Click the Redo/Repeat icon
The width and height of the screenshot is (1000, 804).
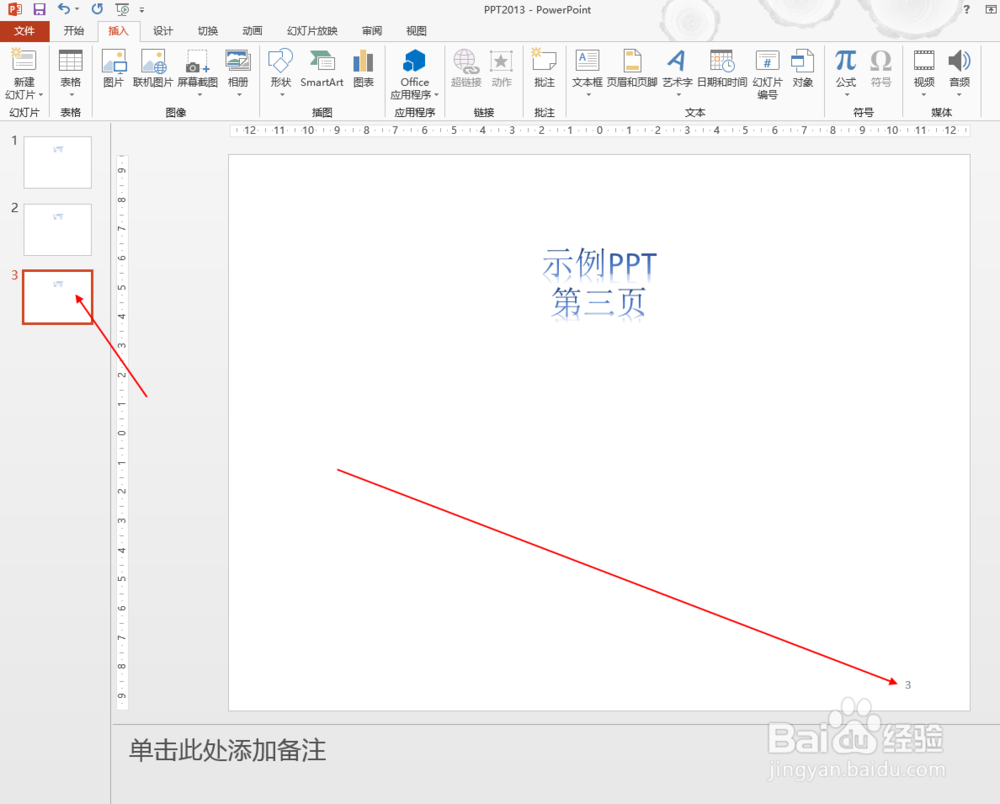point(97,9)
